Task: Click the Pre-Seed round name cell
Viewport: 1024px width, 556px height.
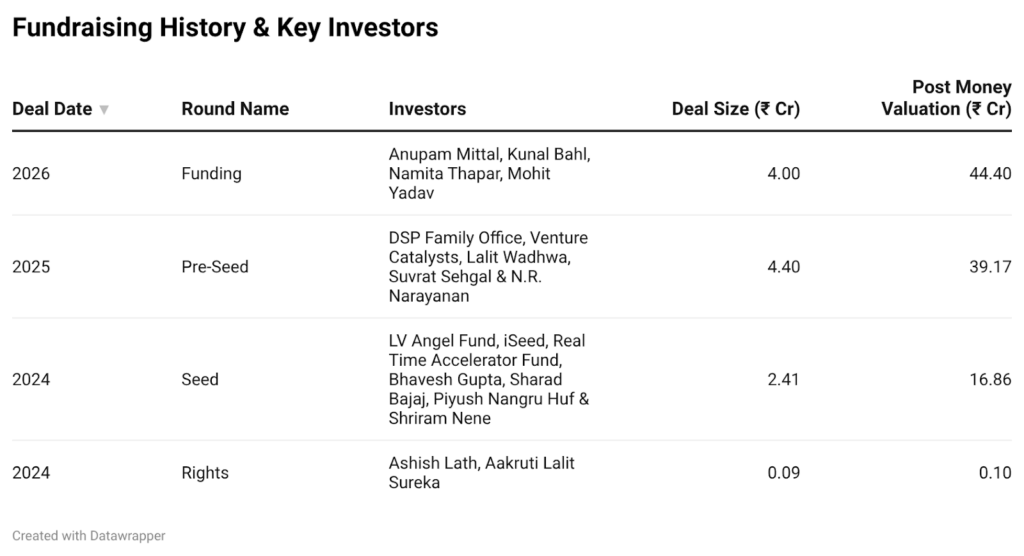Action: click(215, 267)
